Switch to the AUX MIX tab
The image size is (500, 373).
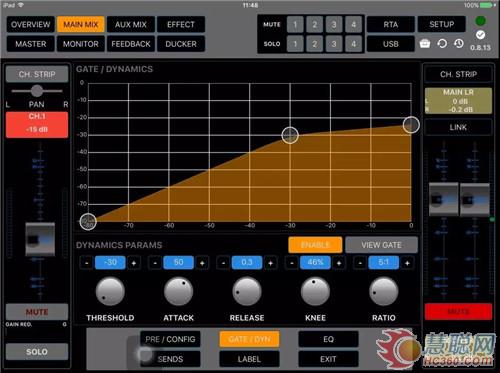pos(131,25)
